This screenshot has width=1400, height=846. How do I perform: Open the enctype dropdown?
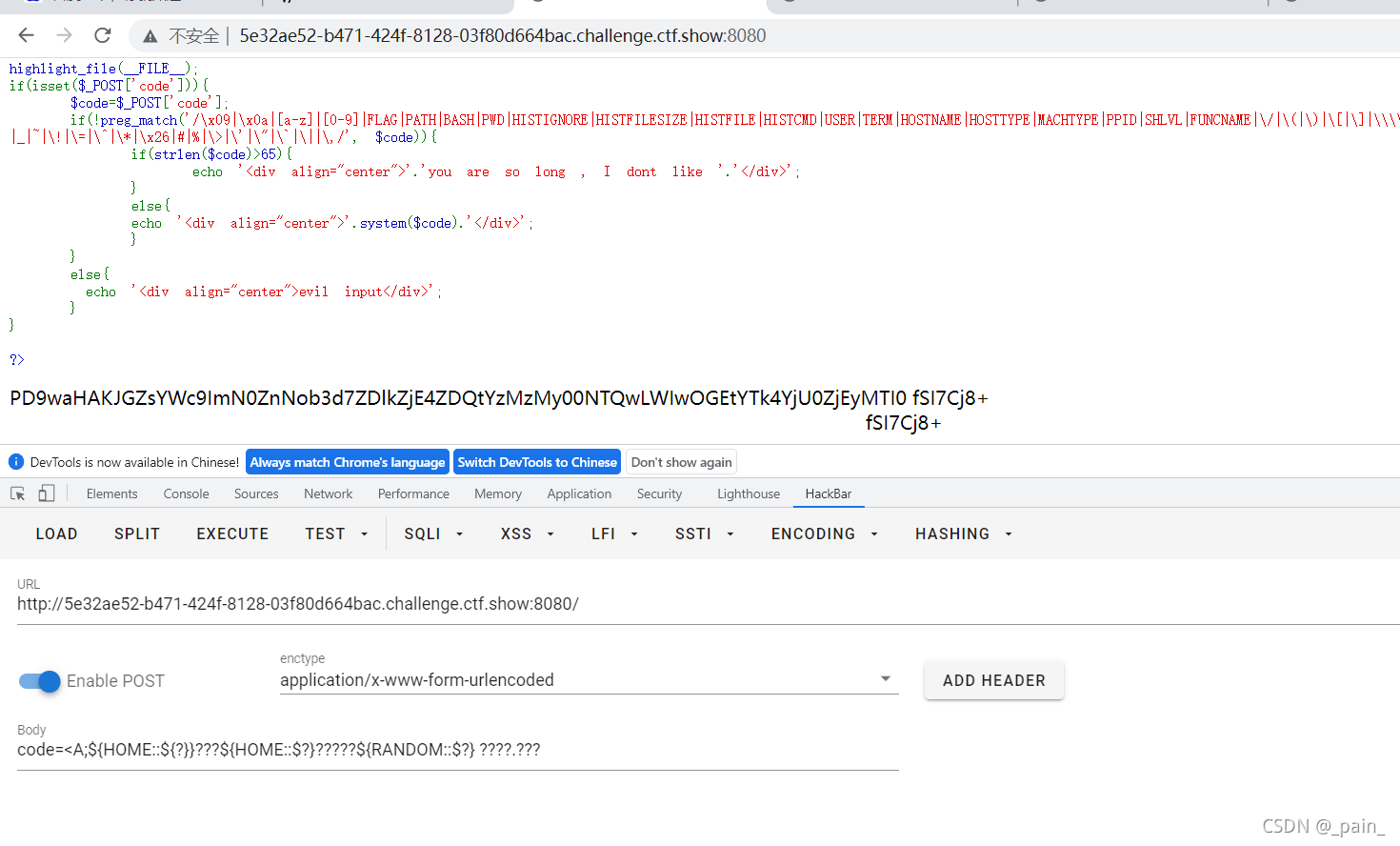coord(589,680)
